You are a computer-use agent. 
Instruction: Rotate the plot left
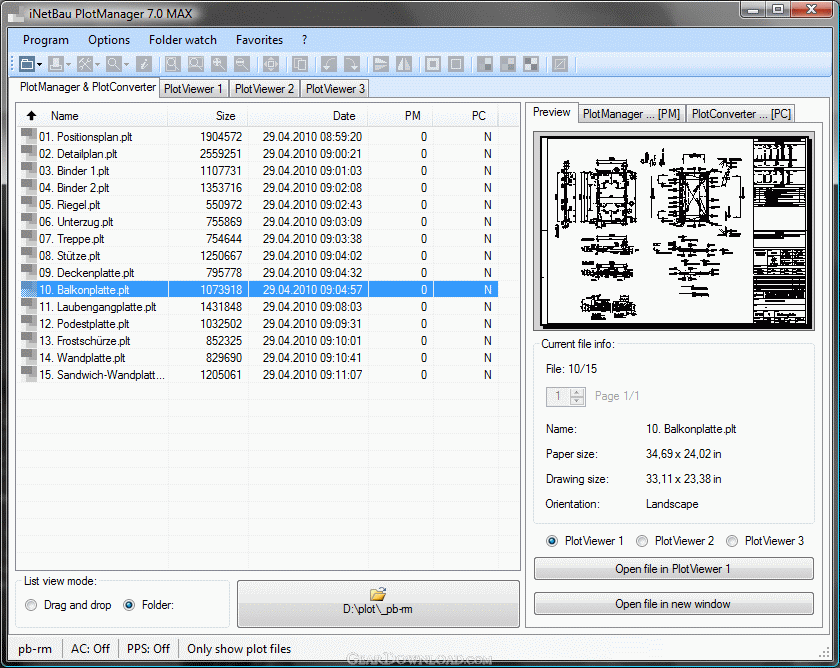pos(328,64)
